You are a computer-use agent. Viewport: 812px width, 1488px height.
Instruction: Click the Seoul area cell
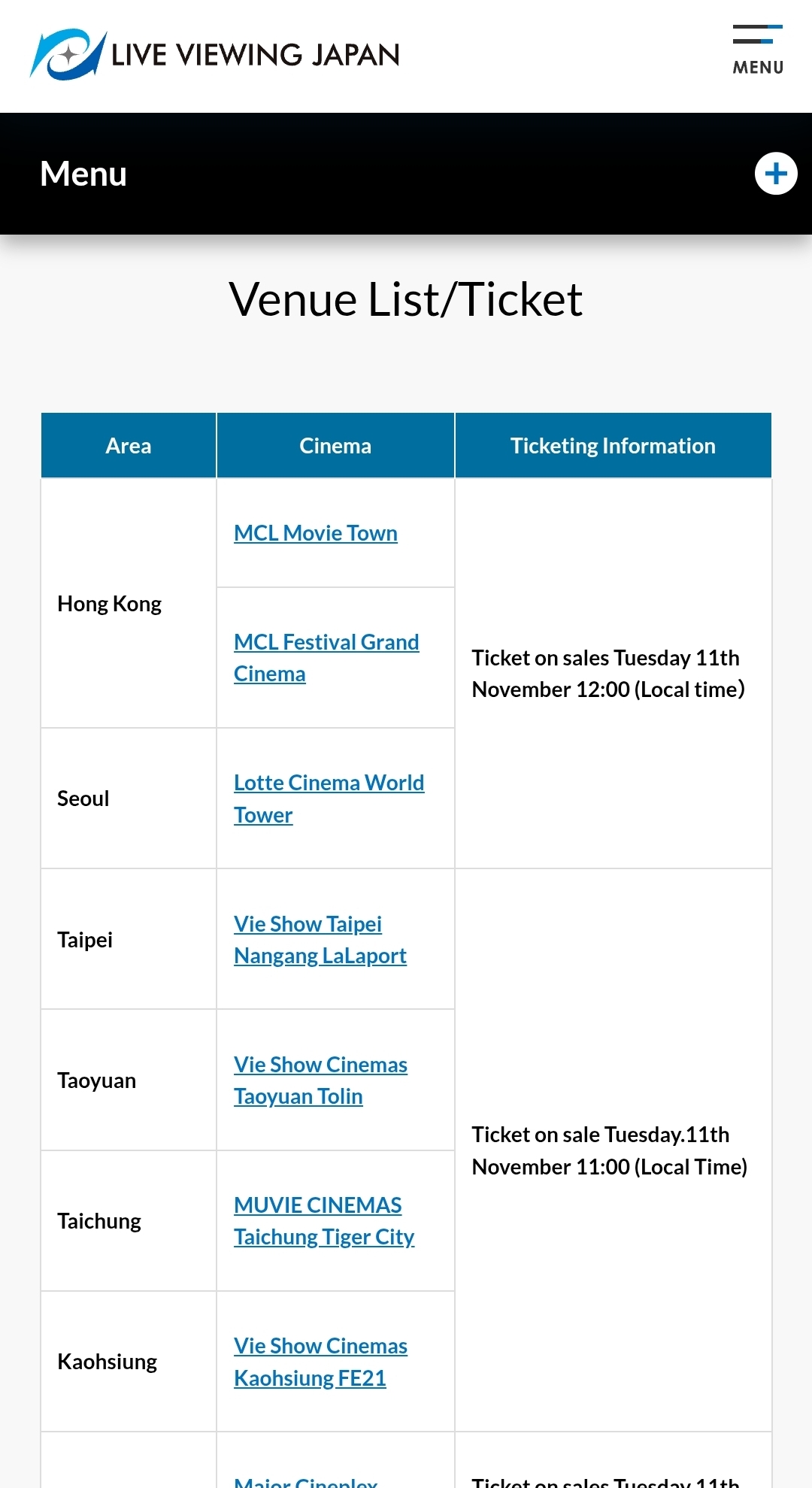tap(83, 799)
